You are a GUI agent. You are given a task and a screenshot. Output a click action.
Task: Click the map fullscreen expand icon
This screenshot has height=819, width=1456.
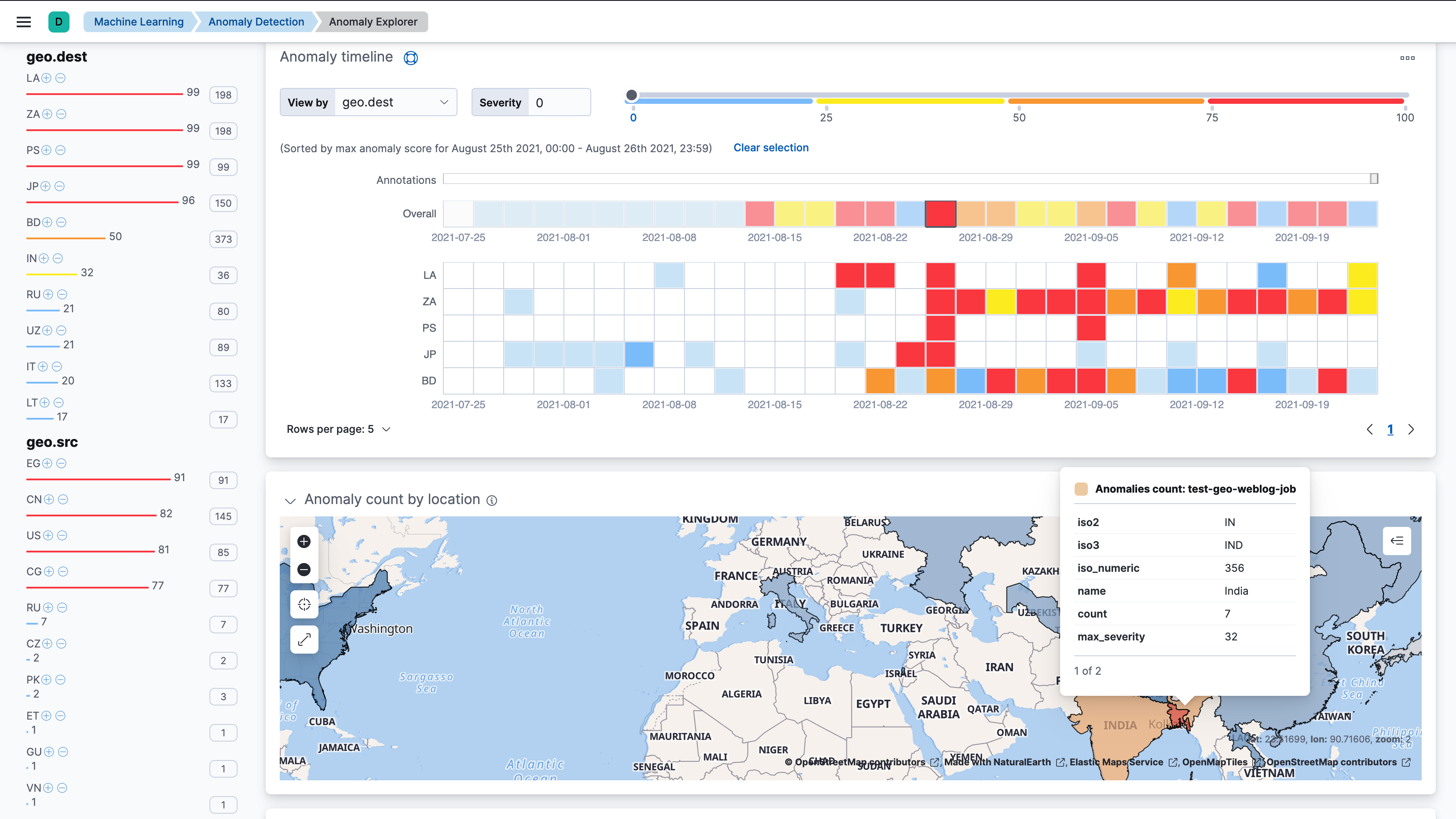pos(303,640)
